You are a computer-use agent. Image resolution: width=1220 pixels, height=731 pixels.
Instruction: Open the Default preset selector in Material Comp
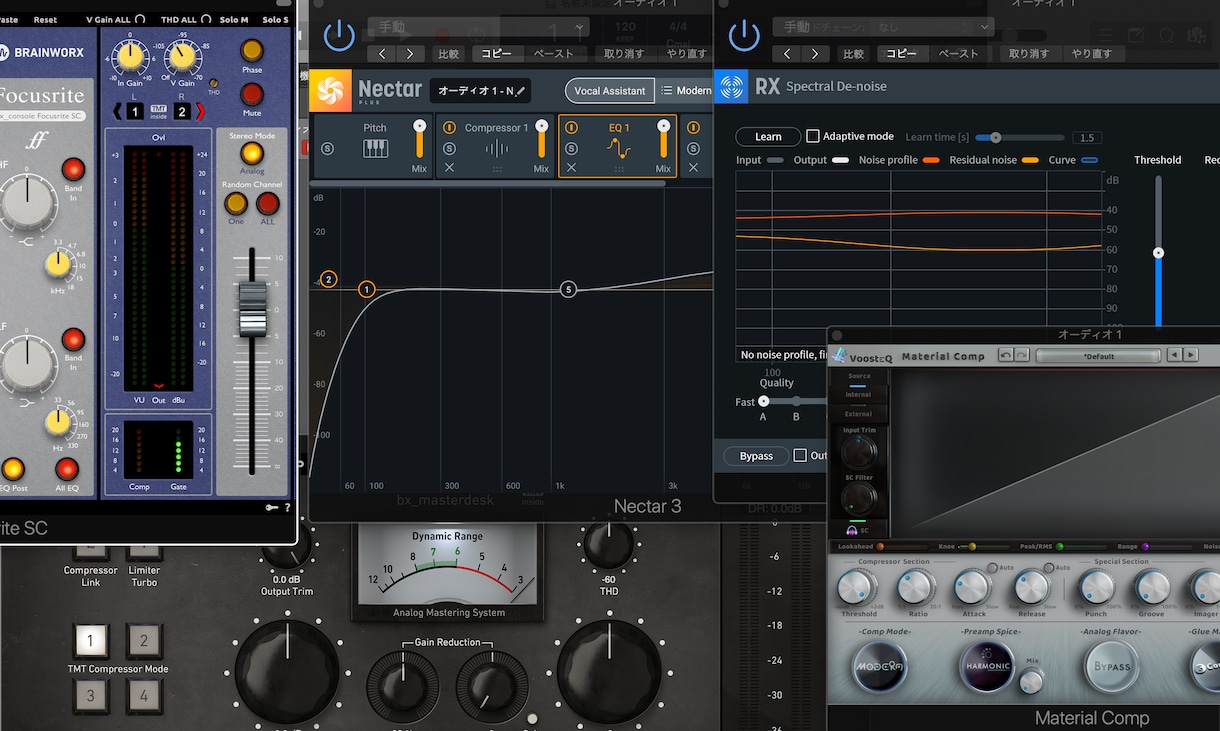click(1099, 355)
